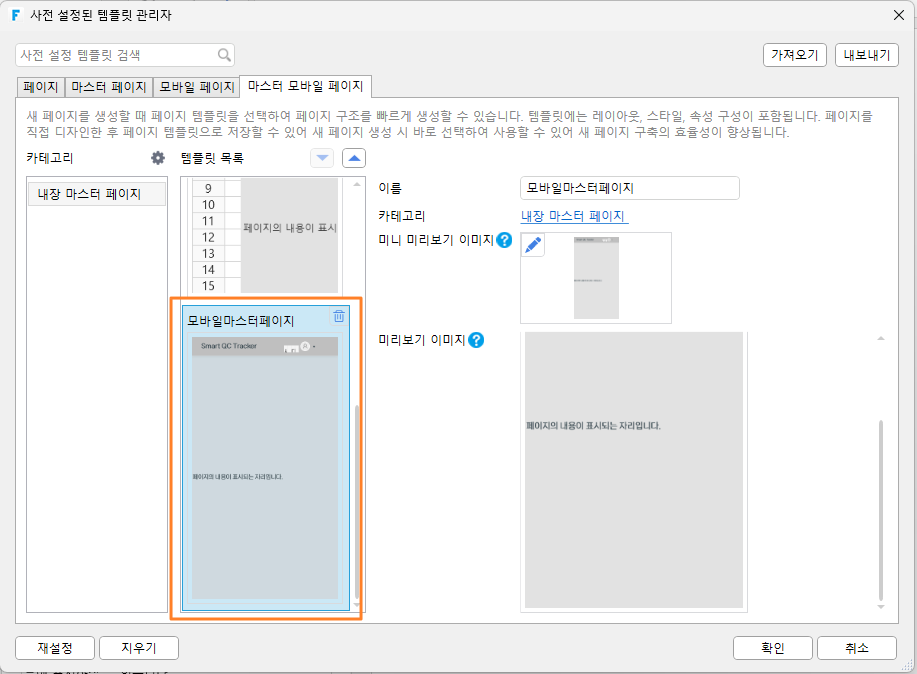This screenshot has width=917, height=674.
Task: Click the preview panel scrollbar thumb
Action: (881, 510)
